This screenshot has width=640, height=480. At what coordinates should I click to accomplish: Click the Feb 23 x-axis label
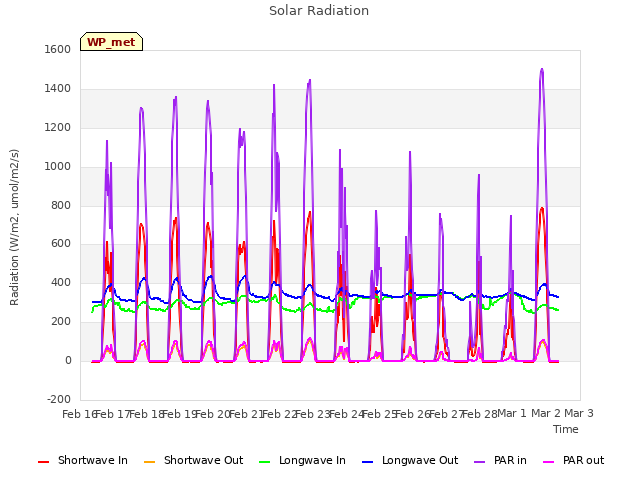pyautogui.click(x=312, y=414)
